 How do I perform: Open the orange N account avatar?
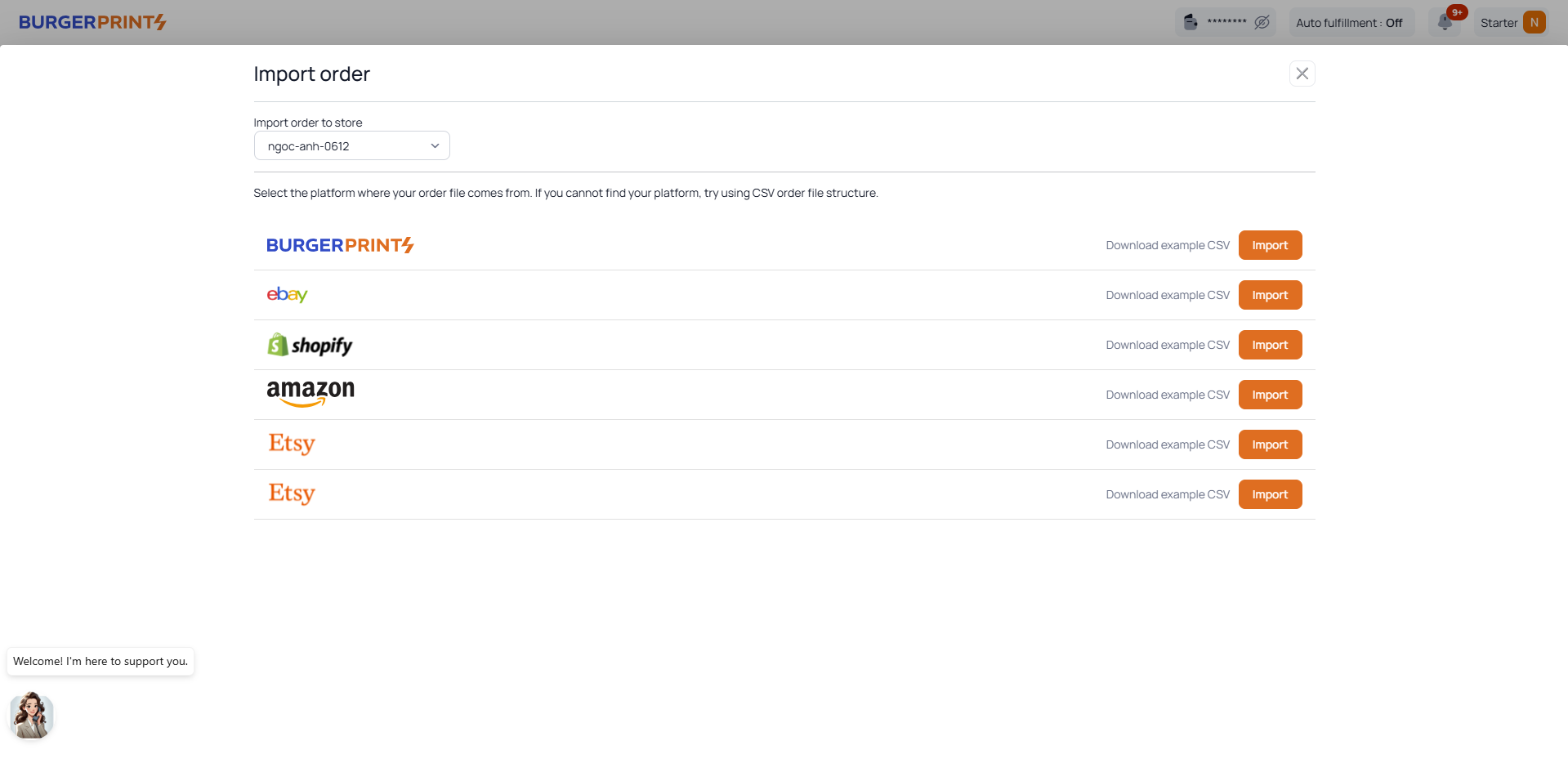pos(1534,23)
